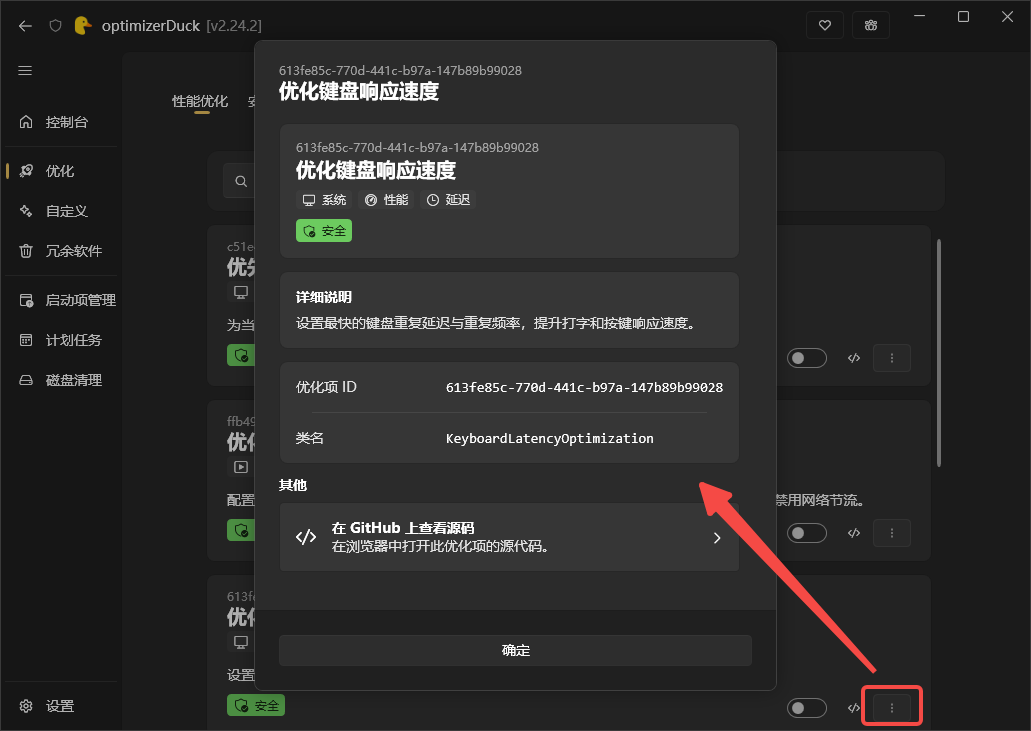
Task: Click the 延迟 tag in dialog
Action: [x=448, y=200]
